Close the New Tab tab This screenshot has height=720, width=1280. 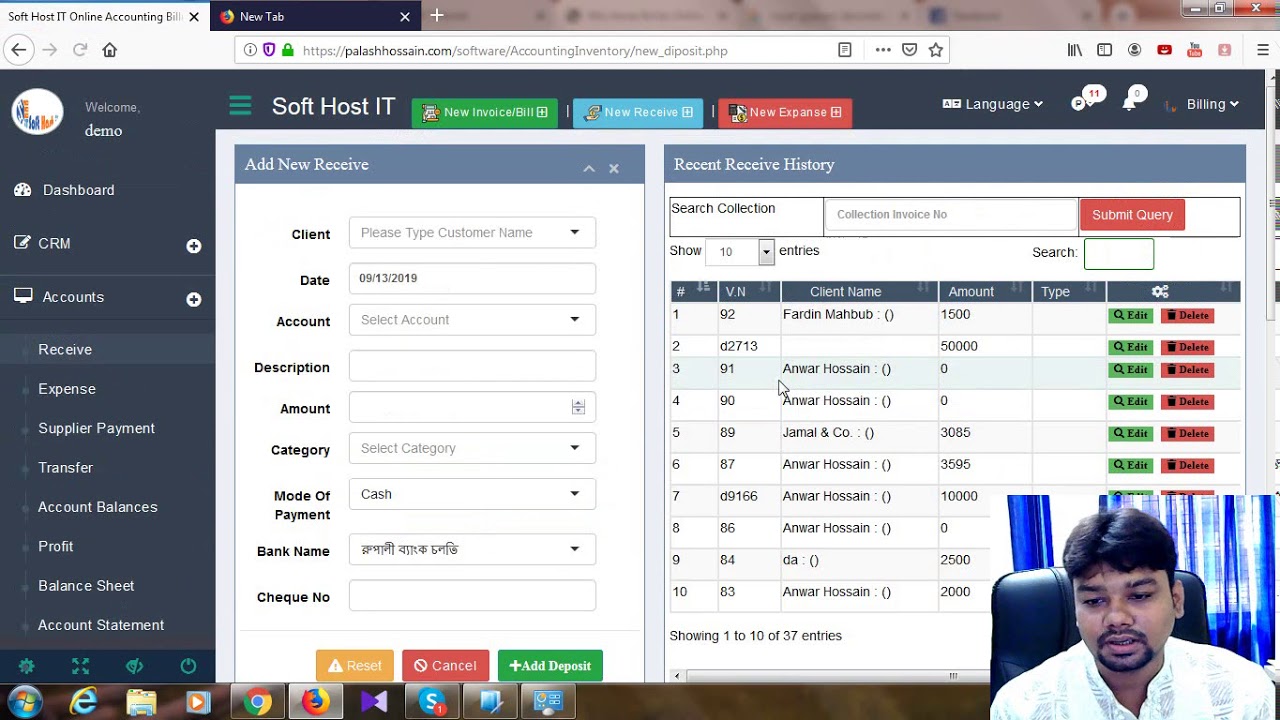[x=405, y=17]
